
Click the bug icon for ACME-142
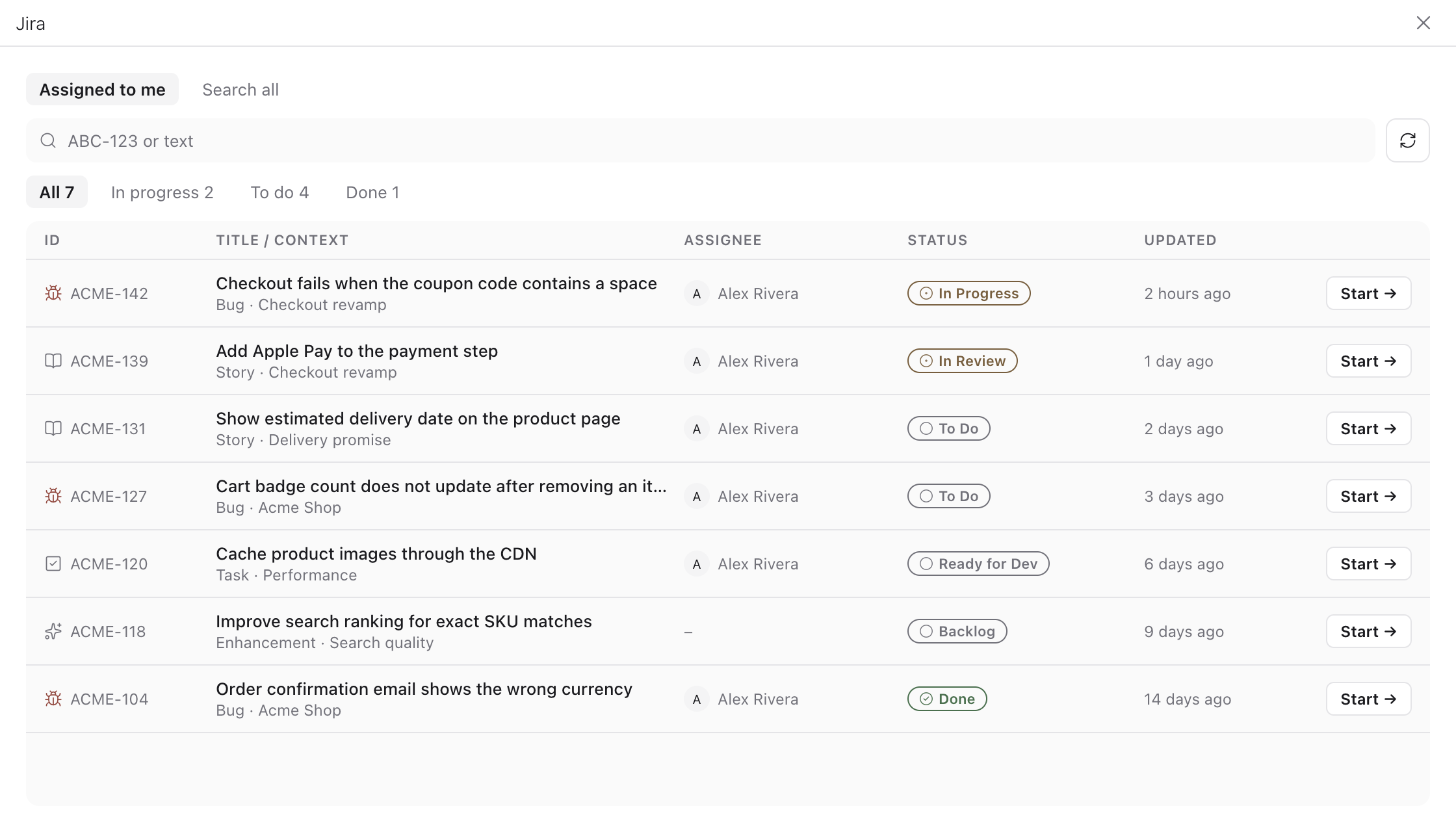click(x=53, y=293)
